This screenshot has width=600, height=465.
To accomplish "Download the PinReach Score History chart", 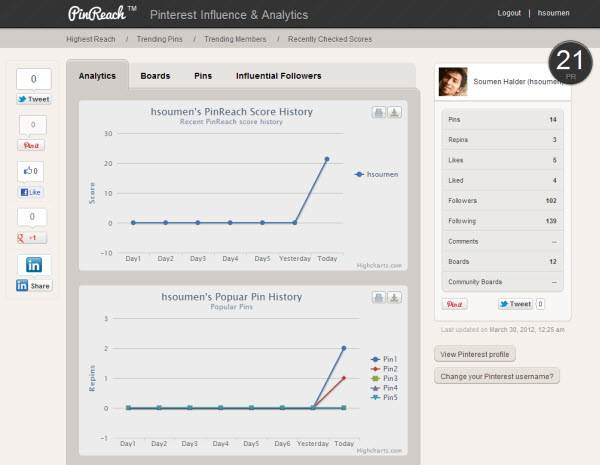I will tap(395, 113).
